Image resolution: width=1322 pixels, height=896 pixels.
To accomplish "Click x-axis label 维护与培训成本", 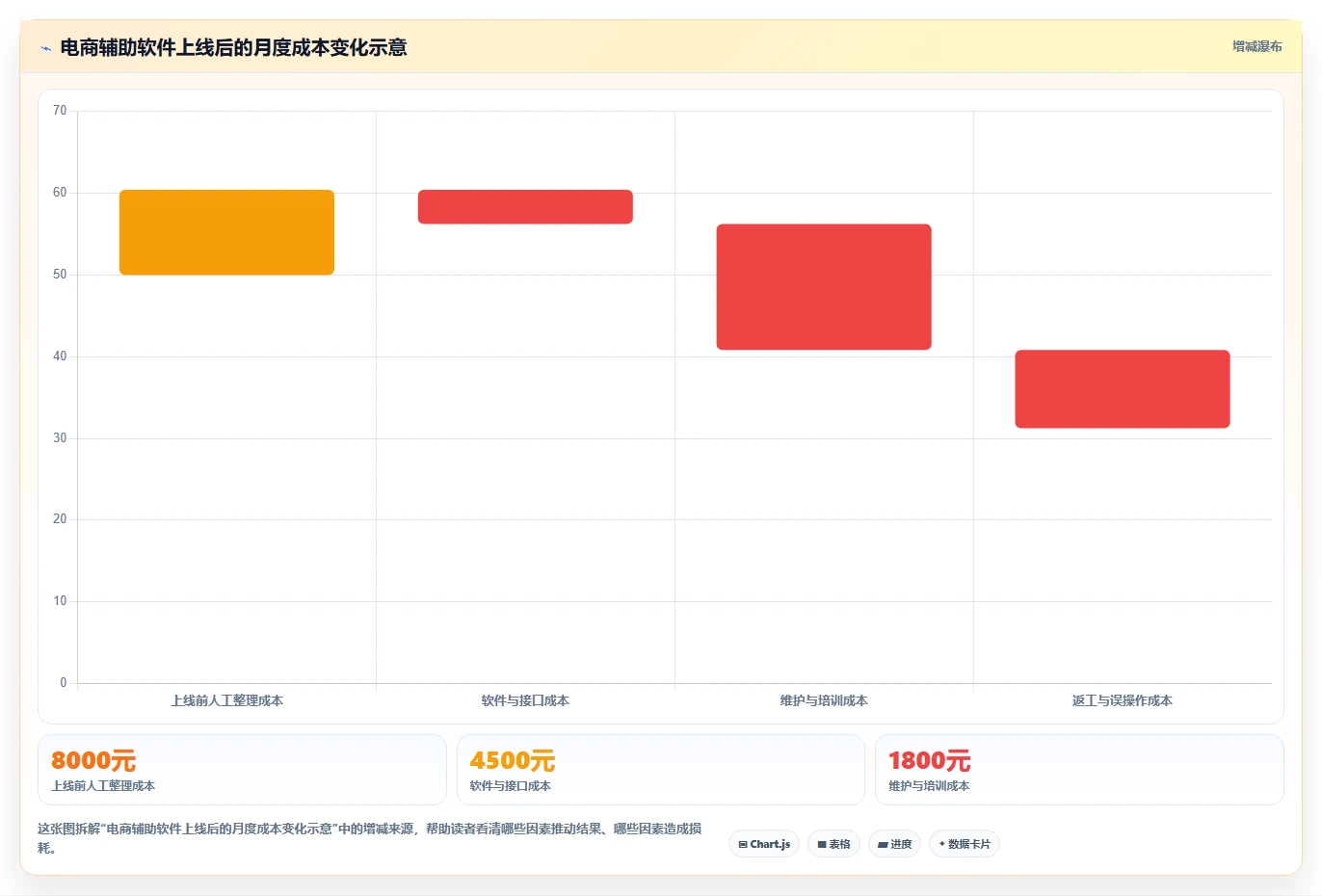I will point(824,700).
